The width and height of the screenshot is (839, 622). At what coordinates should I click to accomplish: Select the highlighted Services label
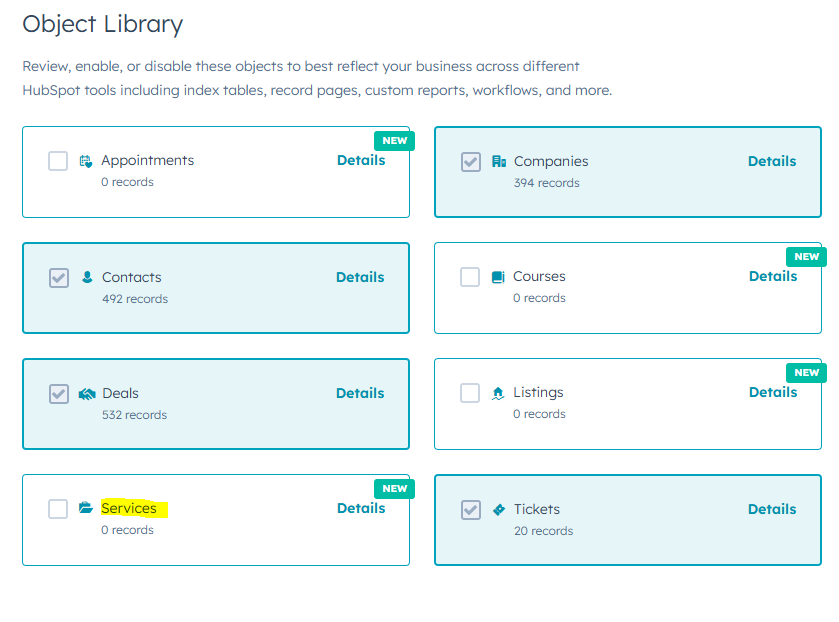pyautogui.click(x=129, y=509)
